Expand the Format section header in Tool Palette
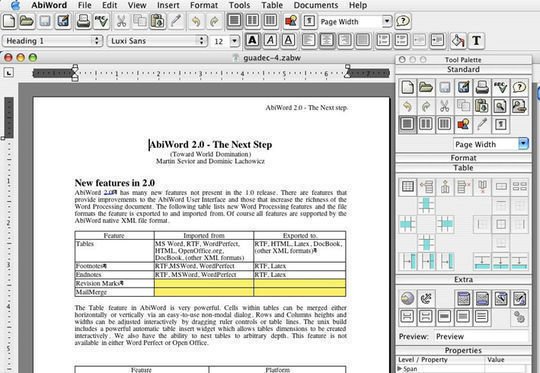This screenshot has width=540, height=373. coord(463,158)
